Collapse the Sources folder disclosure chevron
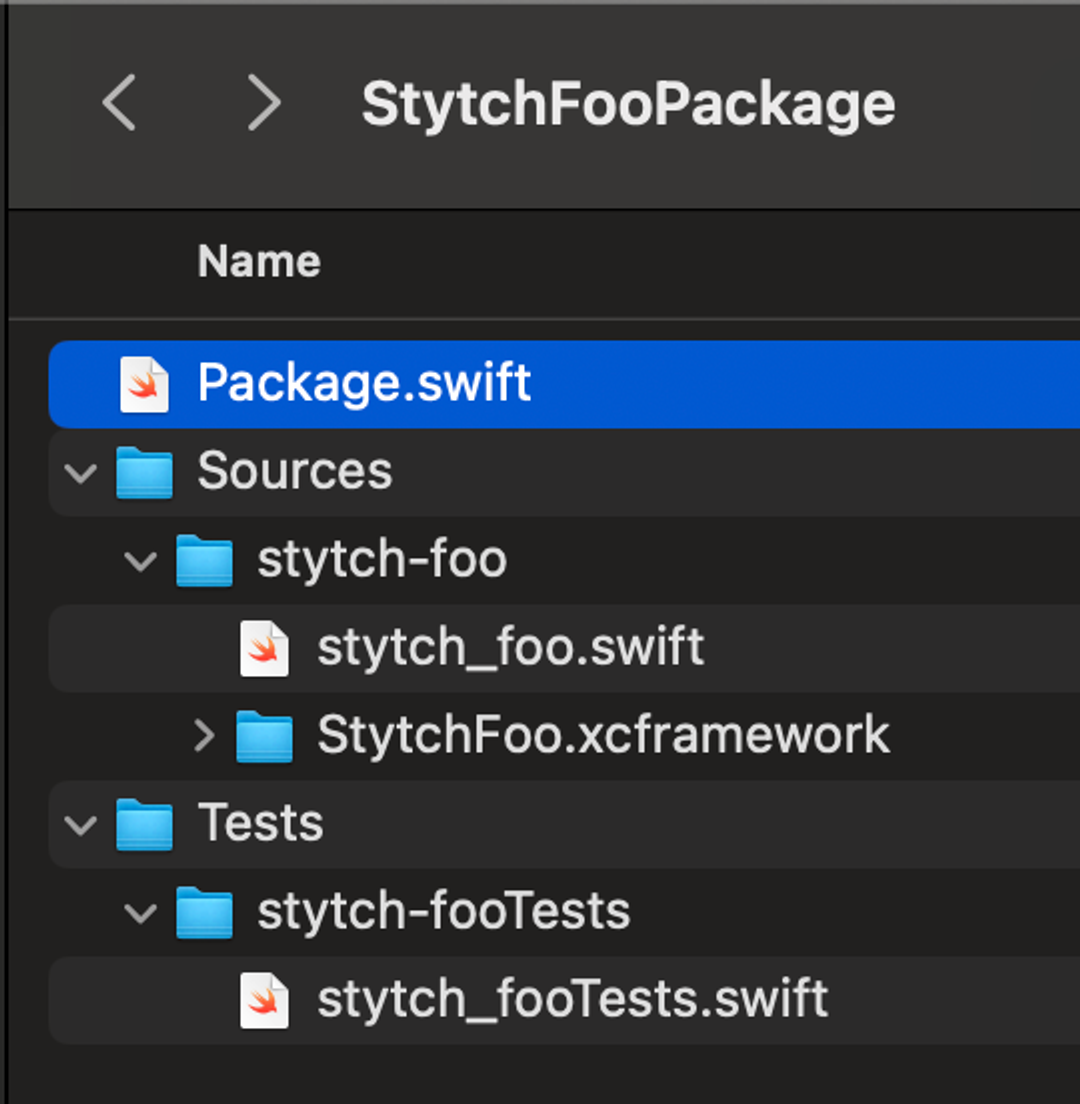The width and height of the screenshot is (1080, 1104). (80, 472)
